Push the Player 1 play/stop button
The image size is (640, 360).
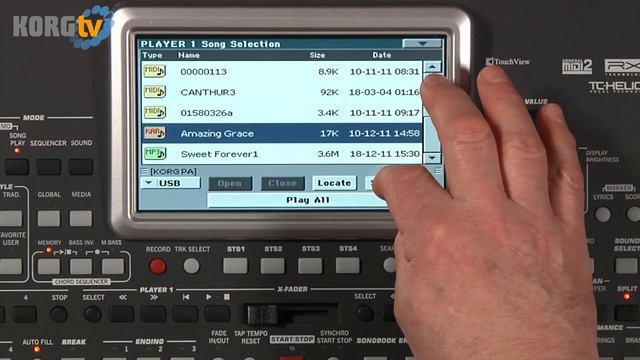[x=217, y=314]
